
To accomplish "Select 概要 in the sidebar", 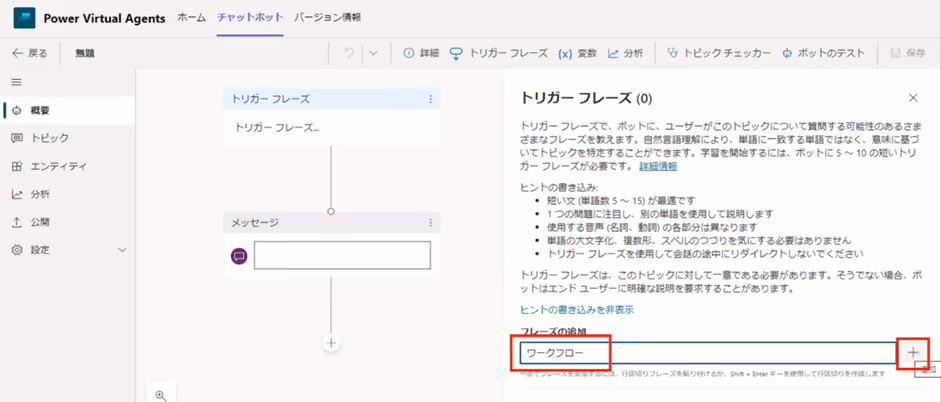I will click(x=68, y=110).
